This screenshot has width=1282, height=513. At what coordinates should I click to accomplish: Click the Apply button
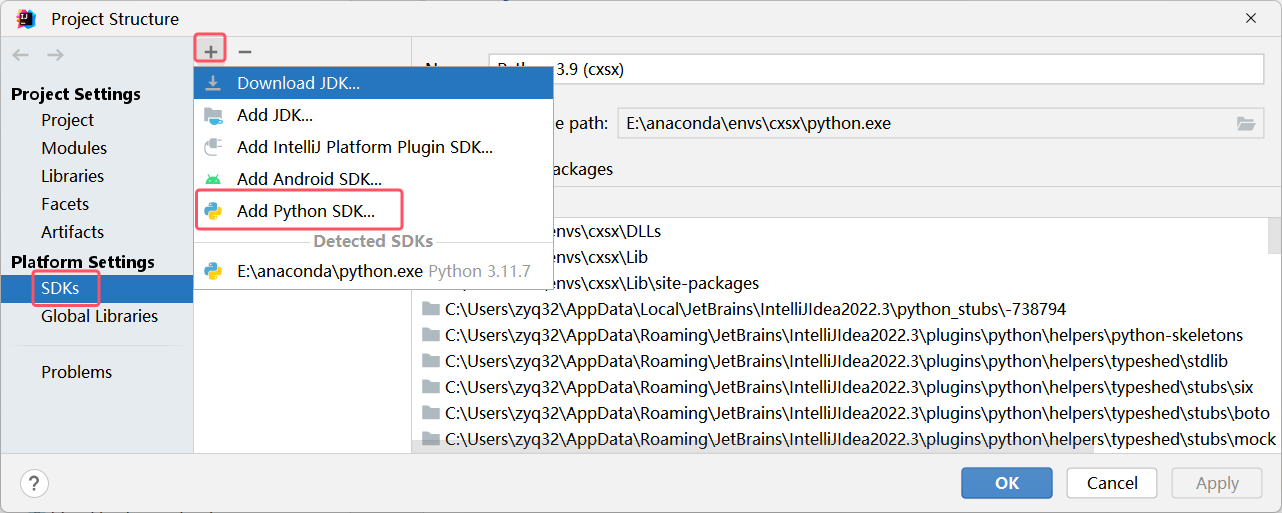click(1217, 483)
